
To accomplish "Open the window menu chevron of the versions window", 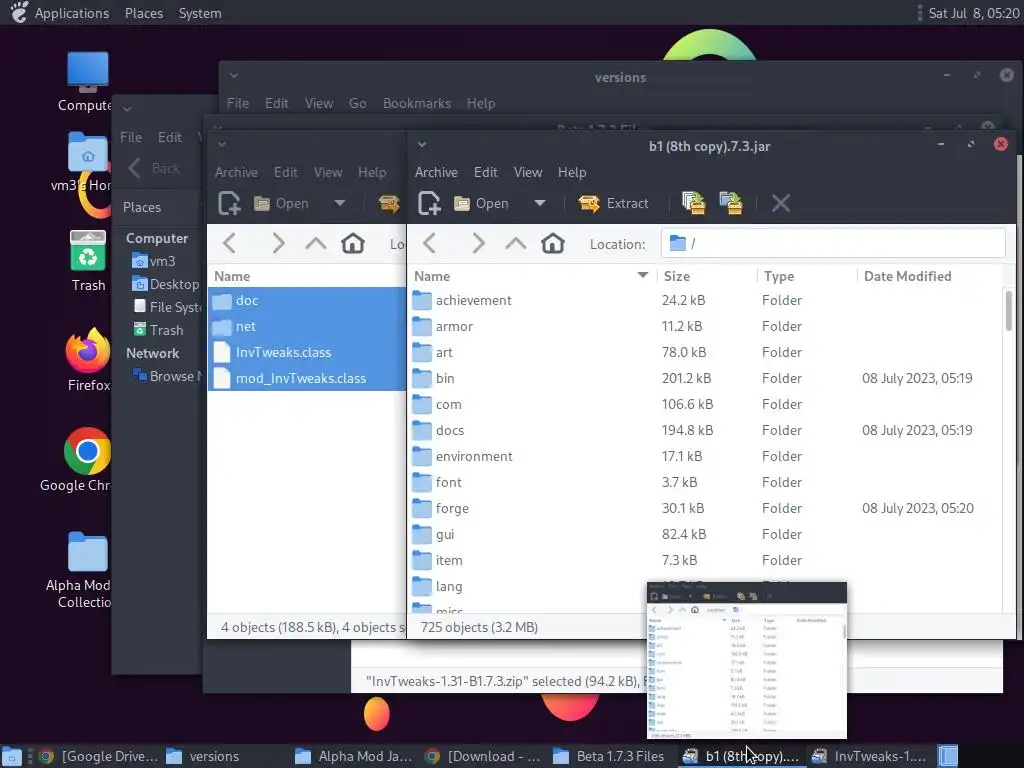I will coord(234,76).
